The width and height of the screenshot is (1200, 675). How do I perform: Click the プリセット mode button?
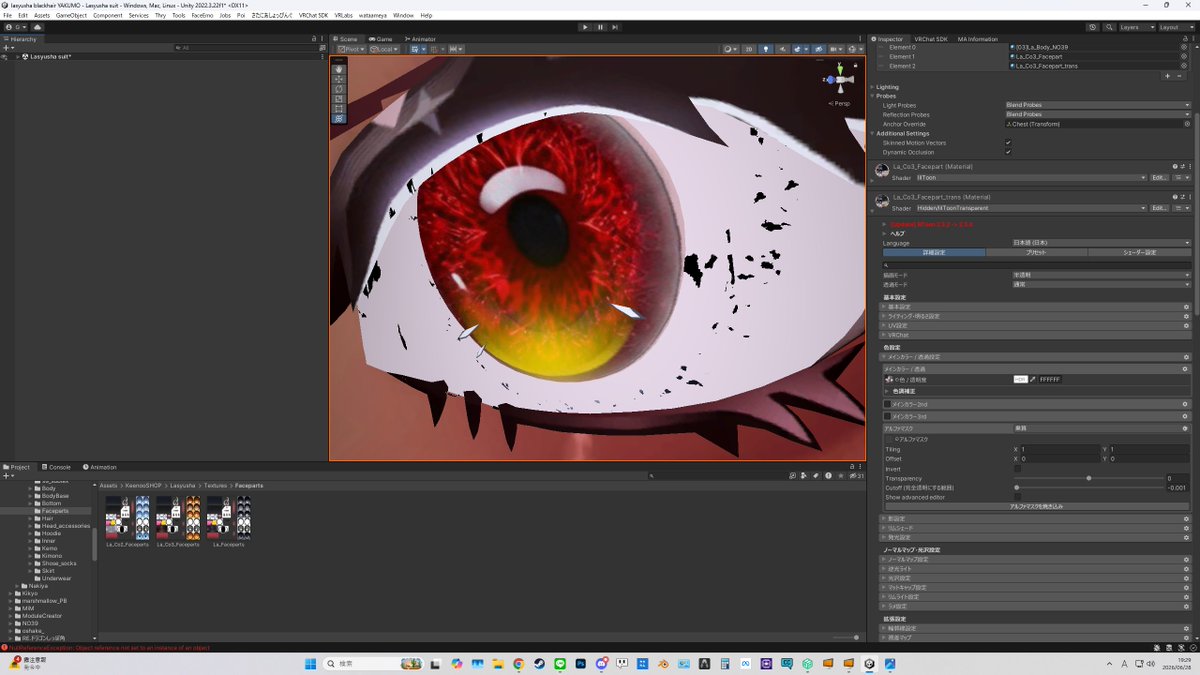[x=1035, y=253]
